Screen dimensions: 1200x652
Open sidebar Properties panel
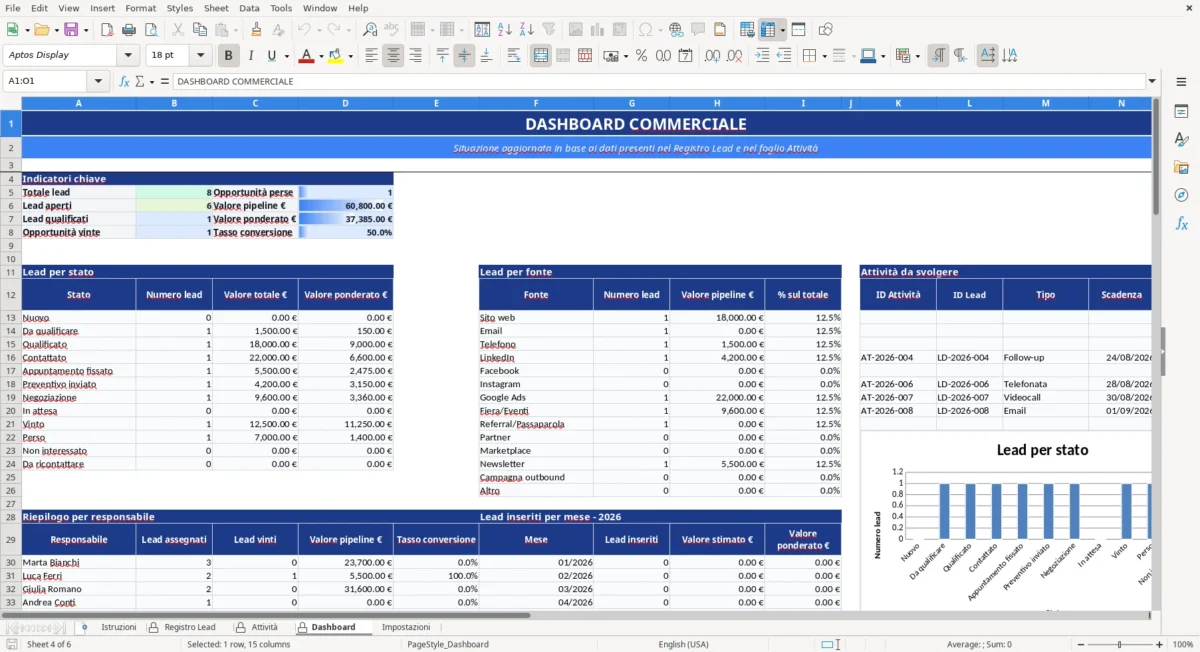point(1181,111)
